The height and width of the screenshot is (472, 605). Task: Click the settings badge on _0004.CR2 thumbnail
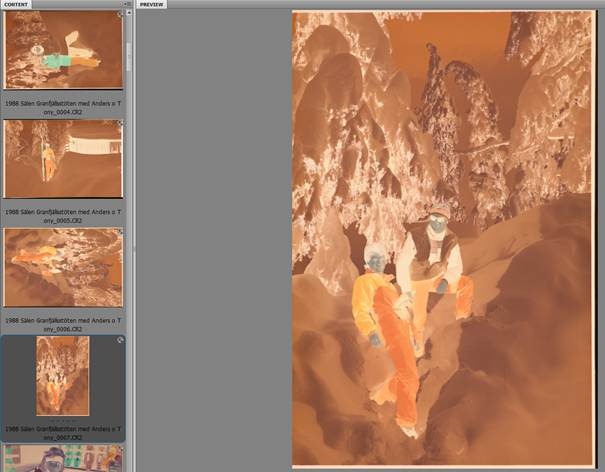[120, 14]
